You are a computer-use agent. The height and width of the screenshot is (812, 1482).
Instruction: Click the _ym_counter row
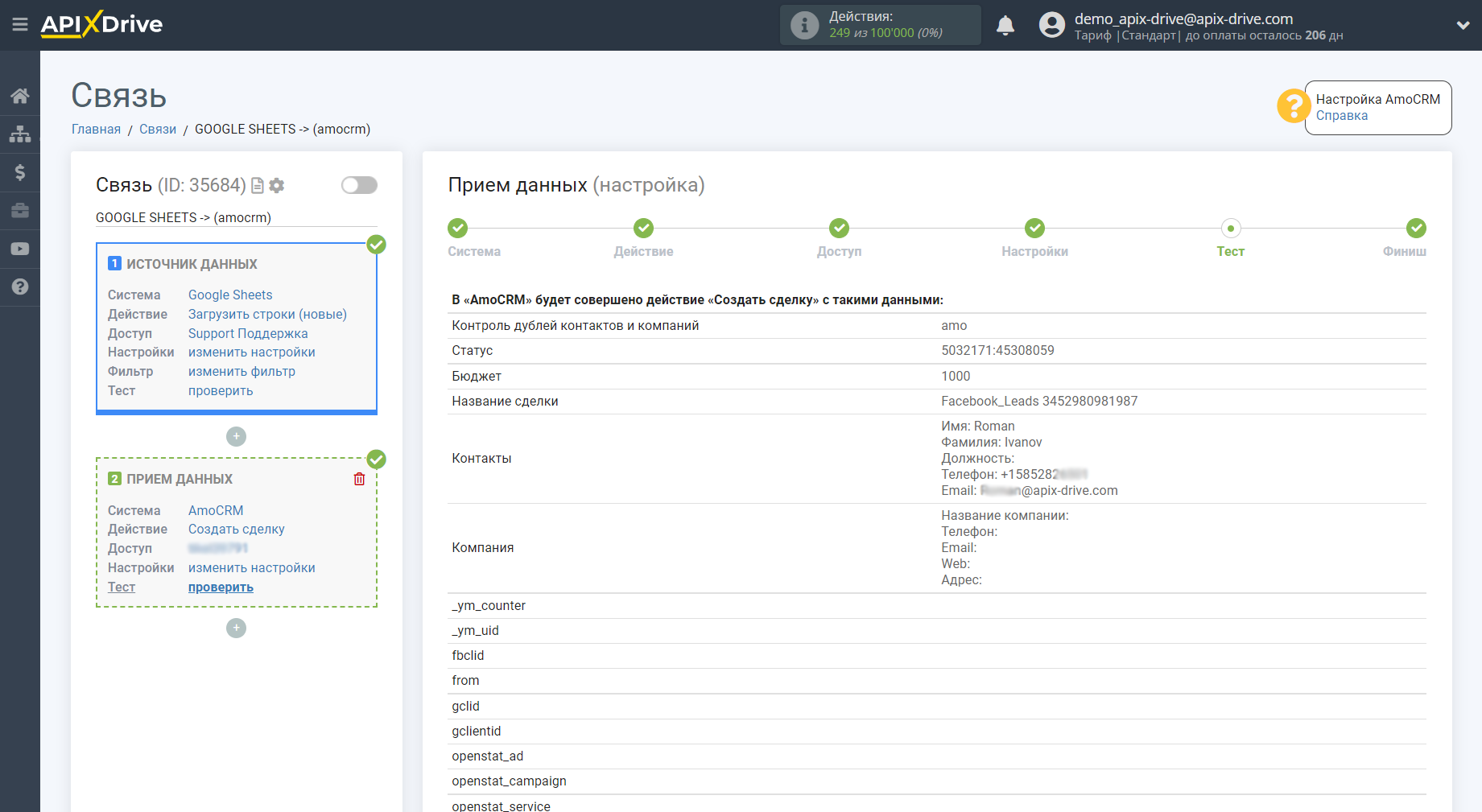tap(937, 605)
